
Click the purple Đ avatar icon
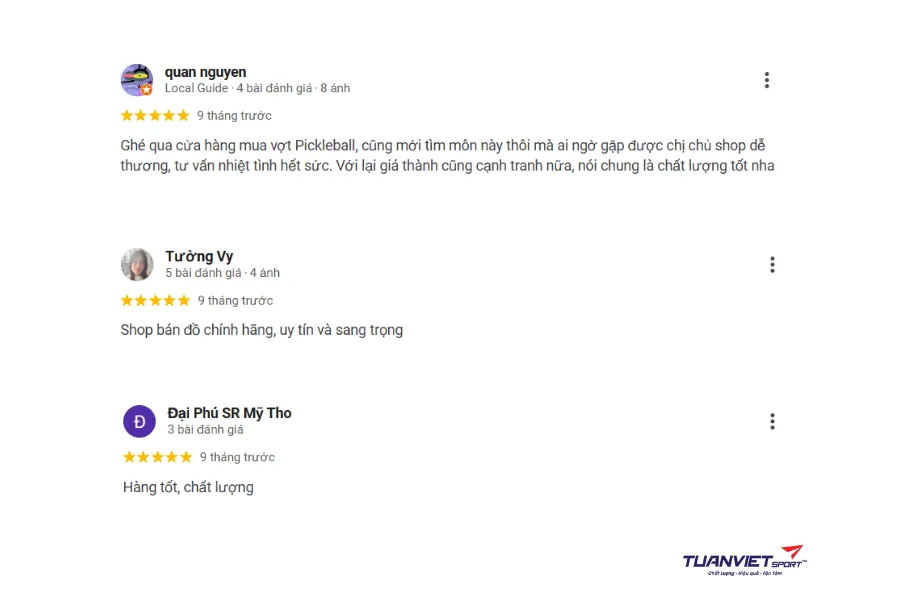139,421
